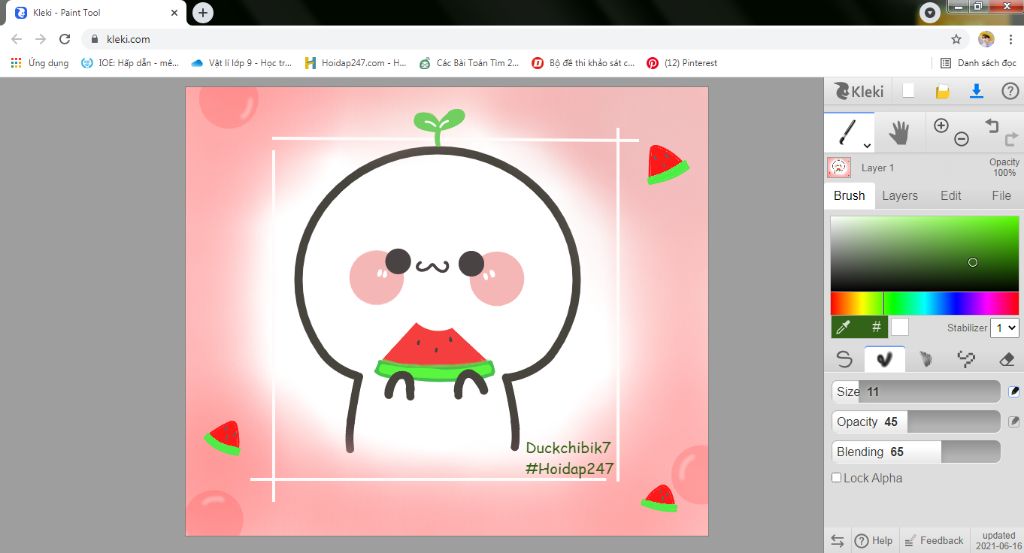Screen dimensions: 1024x553
Task: Open an image file from folder
Action: (x=942, y=91)
